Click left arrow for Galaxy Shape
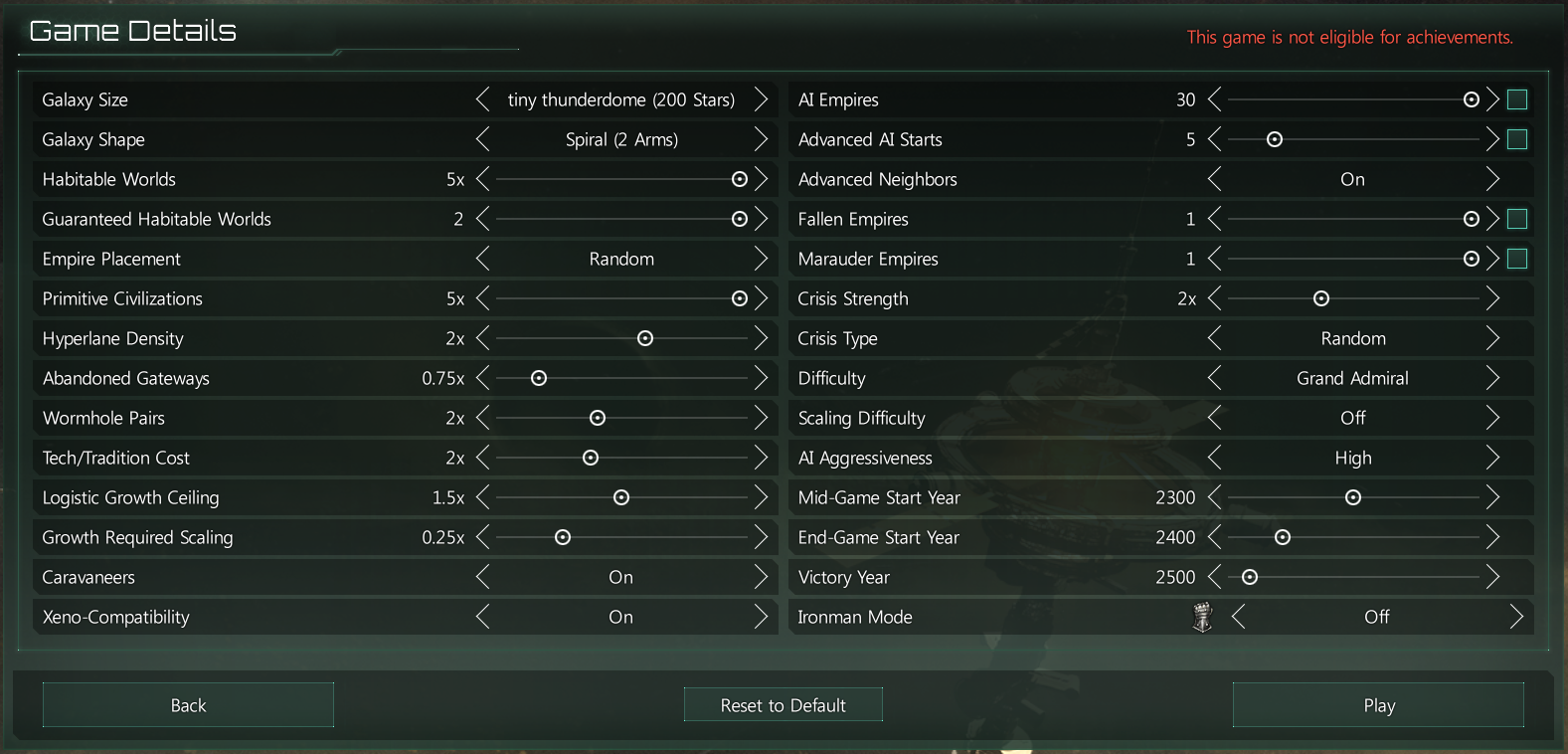 tap(483, 139)
